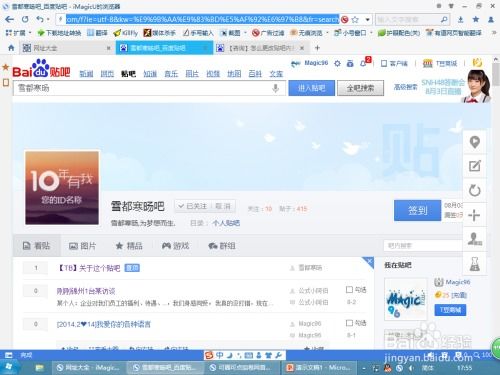This screenshot has height=375, width=500.
Task: Click the 下载地址转换 toolbar extension
Action: (x=59, y=33)
